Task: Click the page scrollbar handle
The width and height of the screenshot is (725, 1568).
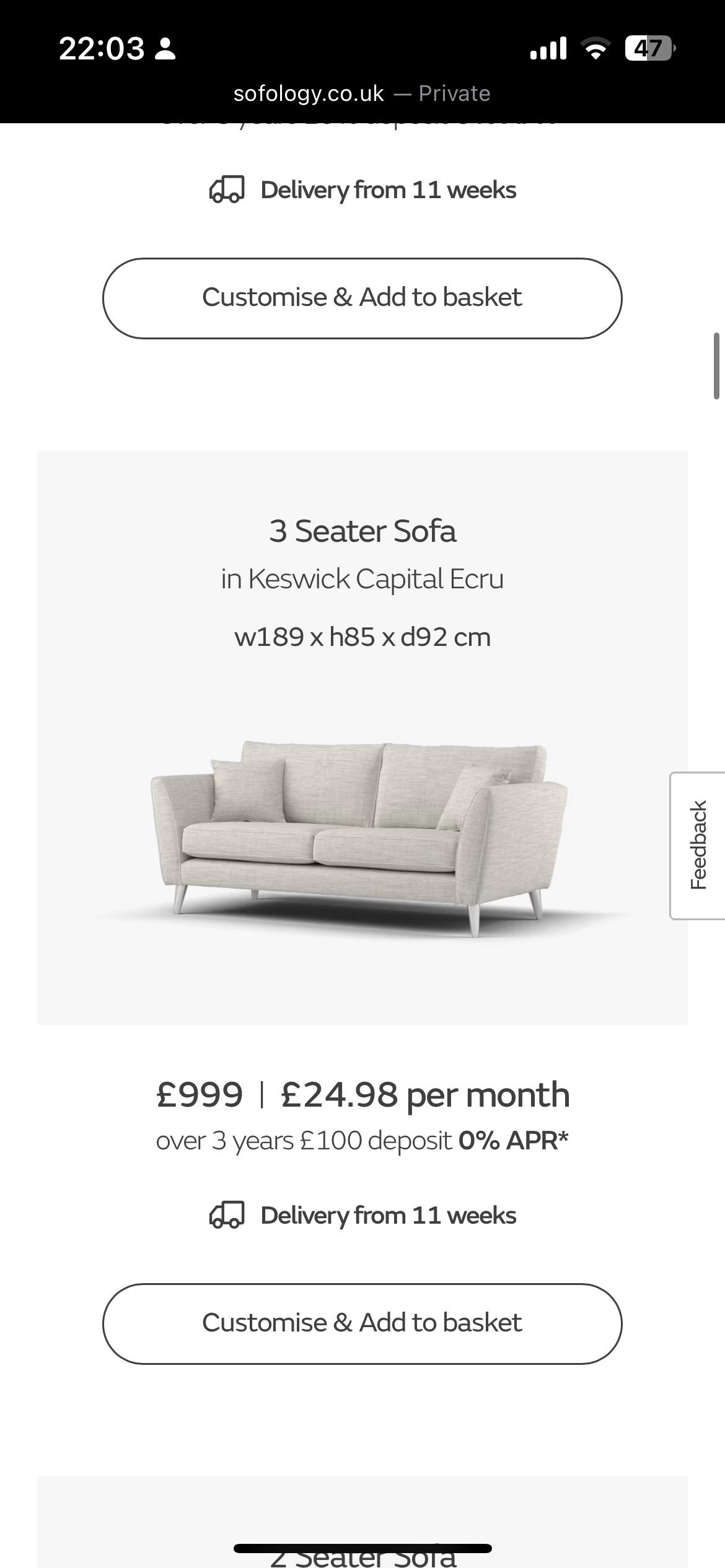Action: pyautogui.click(x=716, y=365)
